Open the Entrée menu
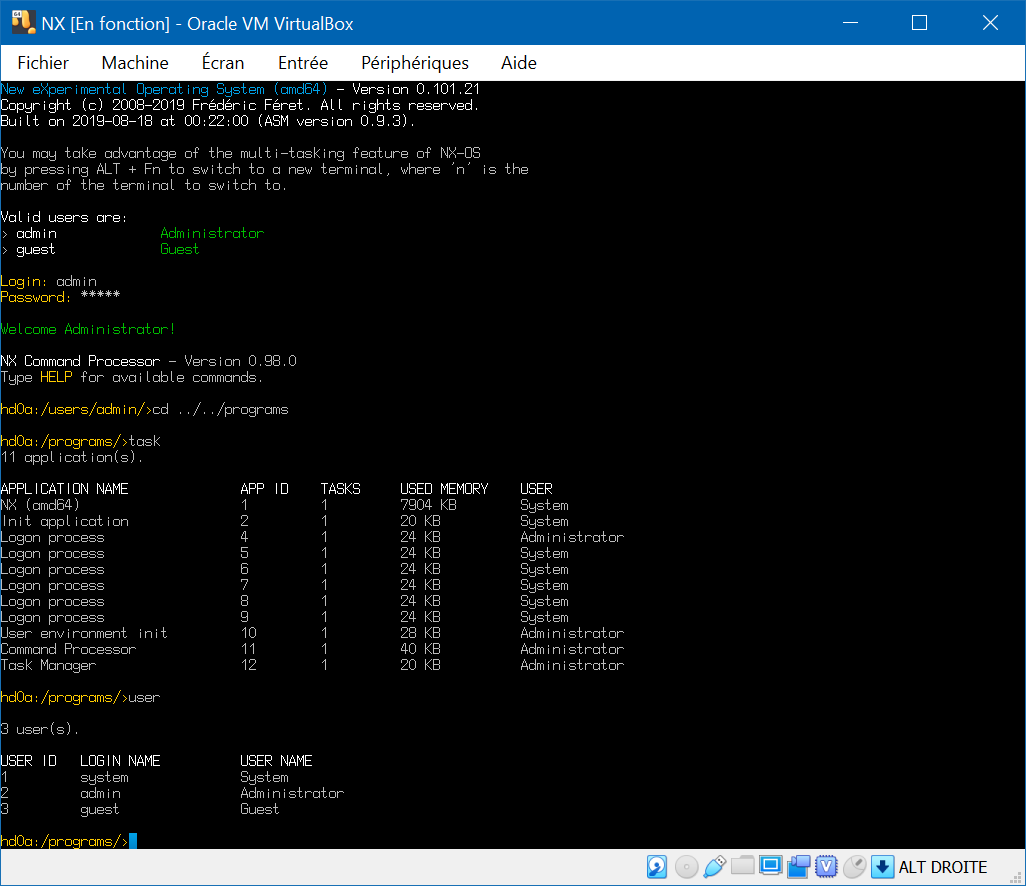 pyautogui.click(x=303, y=63)
